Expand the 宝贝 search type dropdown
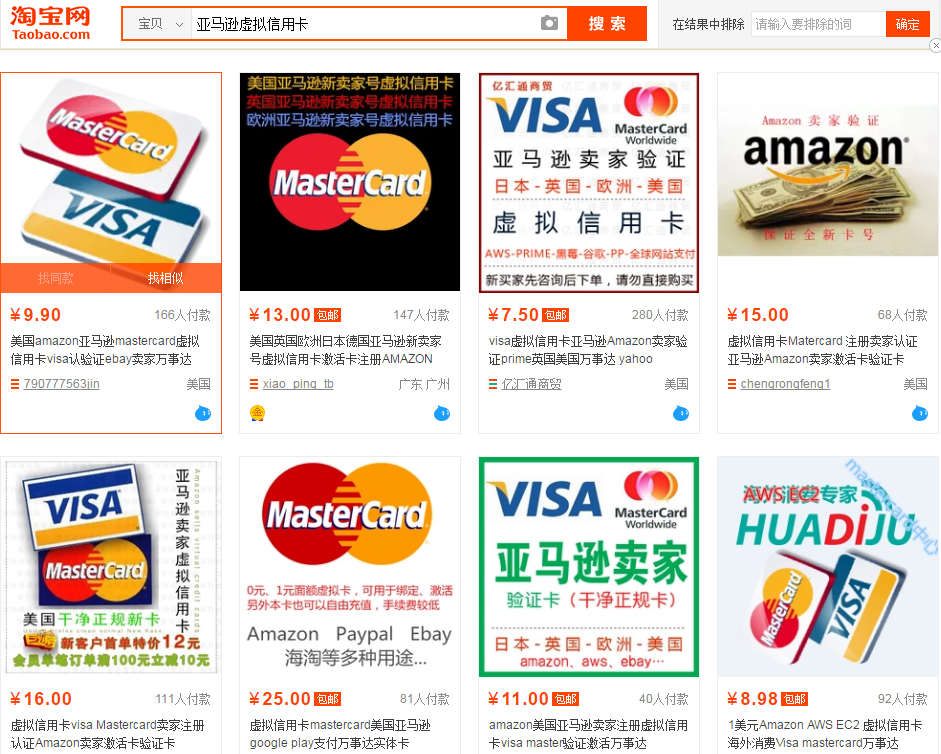Image resolution: width=941 pixels, height=754 pixels. tap(157, 24)
